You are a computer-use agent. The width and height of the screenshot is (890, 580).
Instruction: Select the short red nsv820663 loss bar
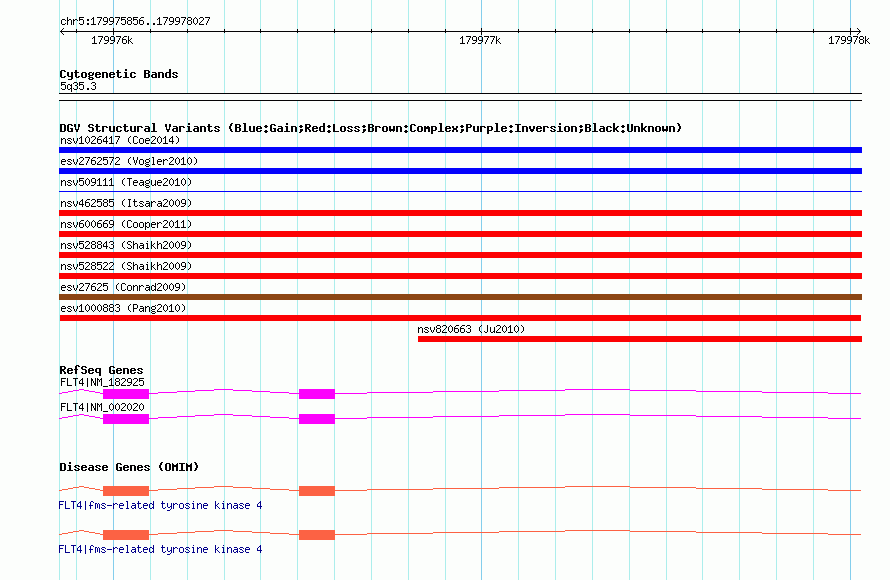click(640, 339)
